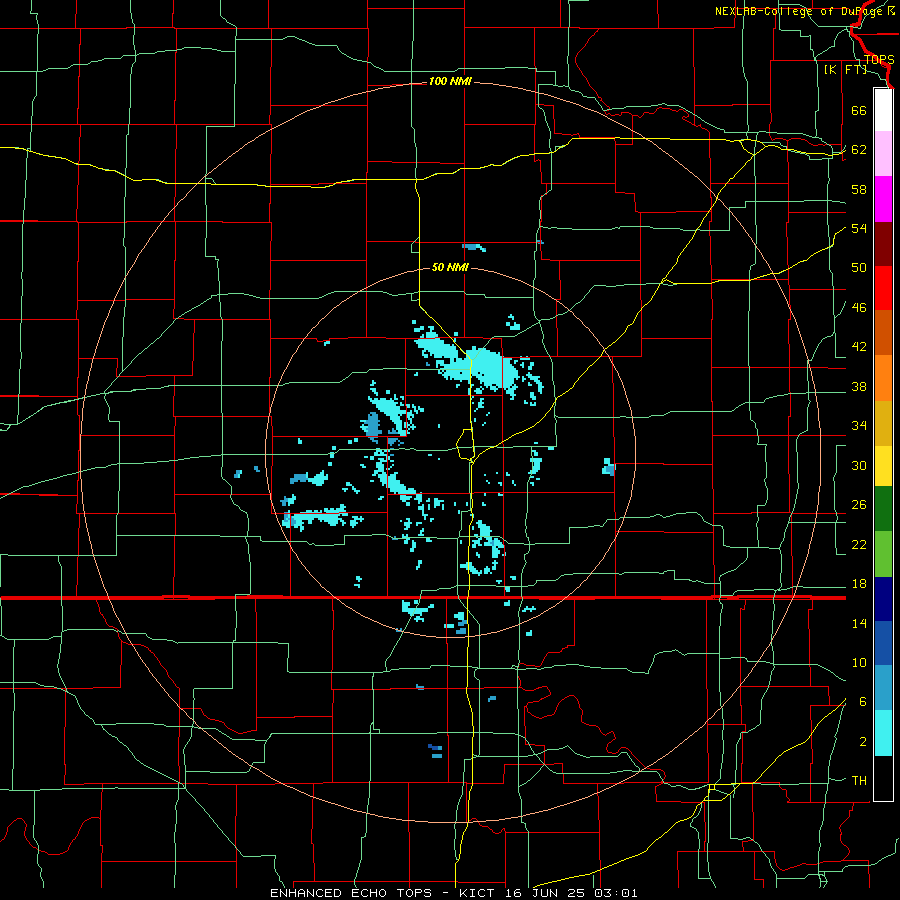Click the legend value 50
The image size is (900, 900).
point(859,268)
